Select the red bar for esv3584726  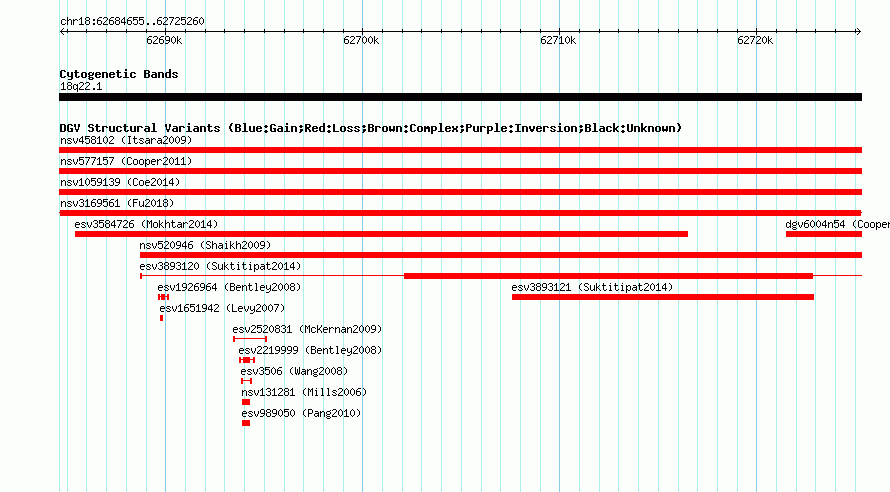pyautogui.click(x=381, y=234)
